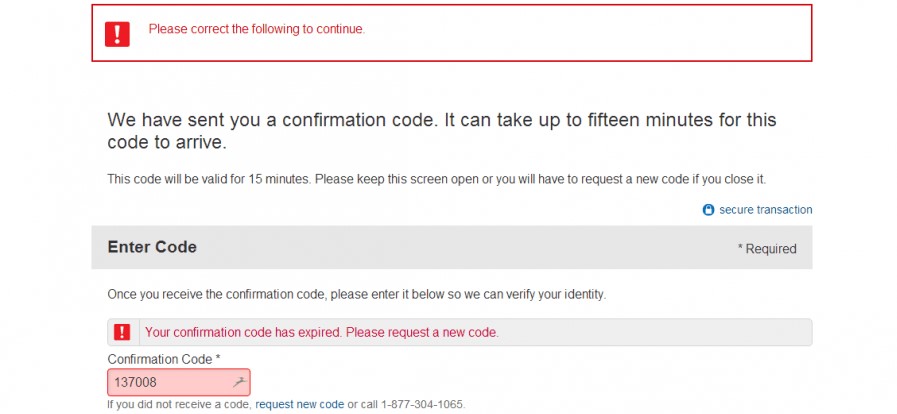Click the "Please correct the following" message
The image size is (897, 414).
(x=257, y=29)
